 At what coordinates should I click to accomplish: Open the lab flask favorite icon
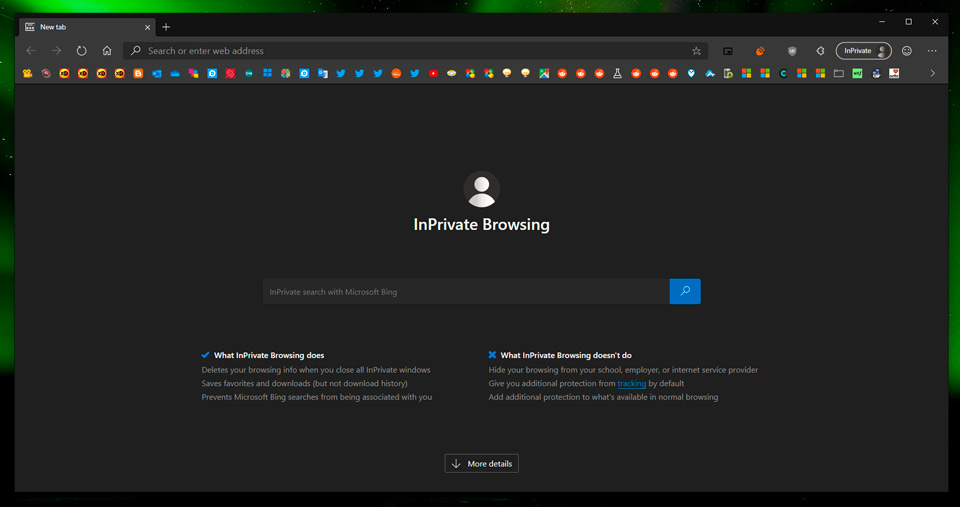pyautogui.click(x=617, y=73)
